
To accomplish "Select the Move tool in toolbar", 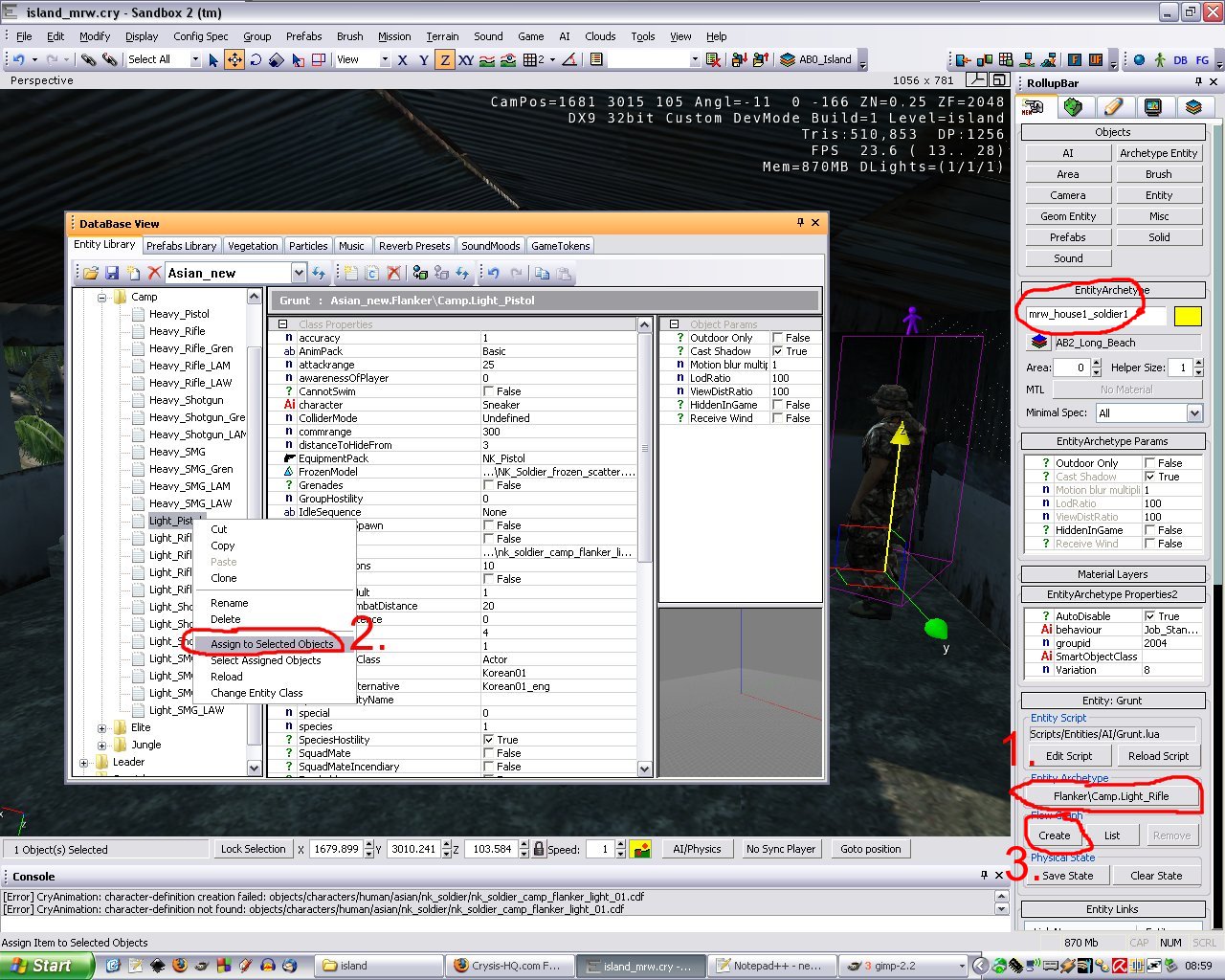I will click(x=234, y=59).
